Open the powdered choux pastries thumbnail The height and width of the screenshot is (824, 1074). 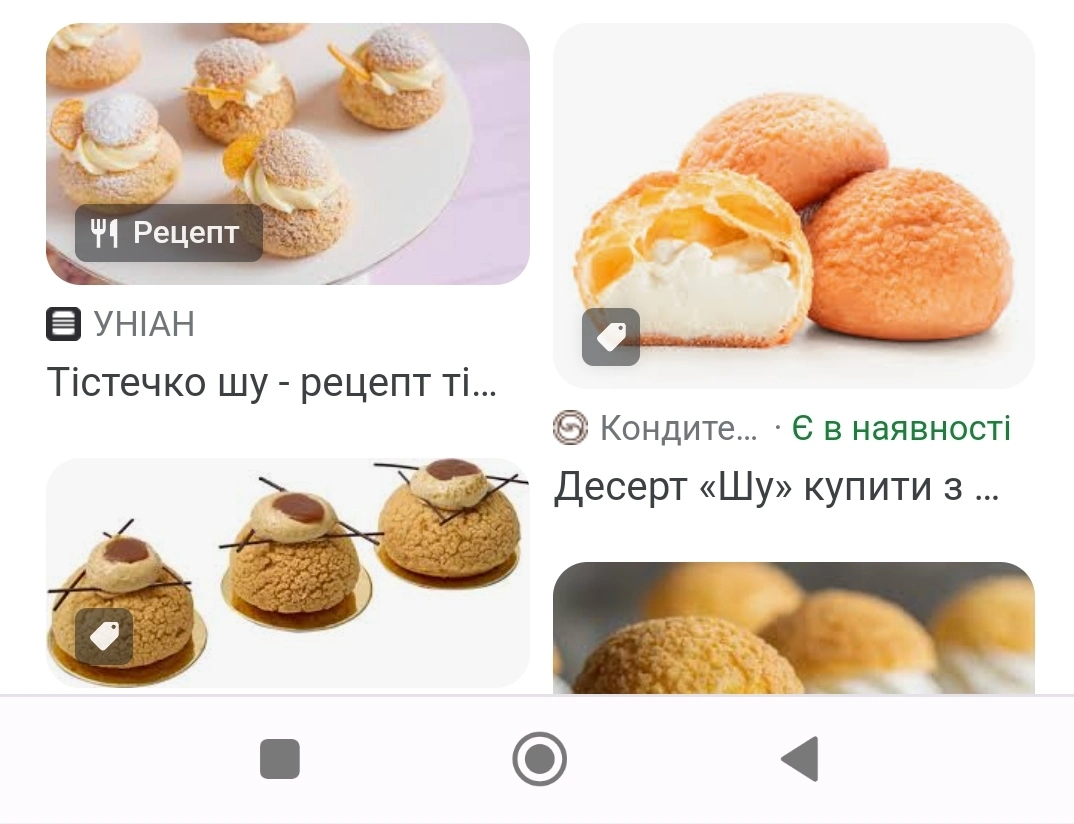(288, 154)
